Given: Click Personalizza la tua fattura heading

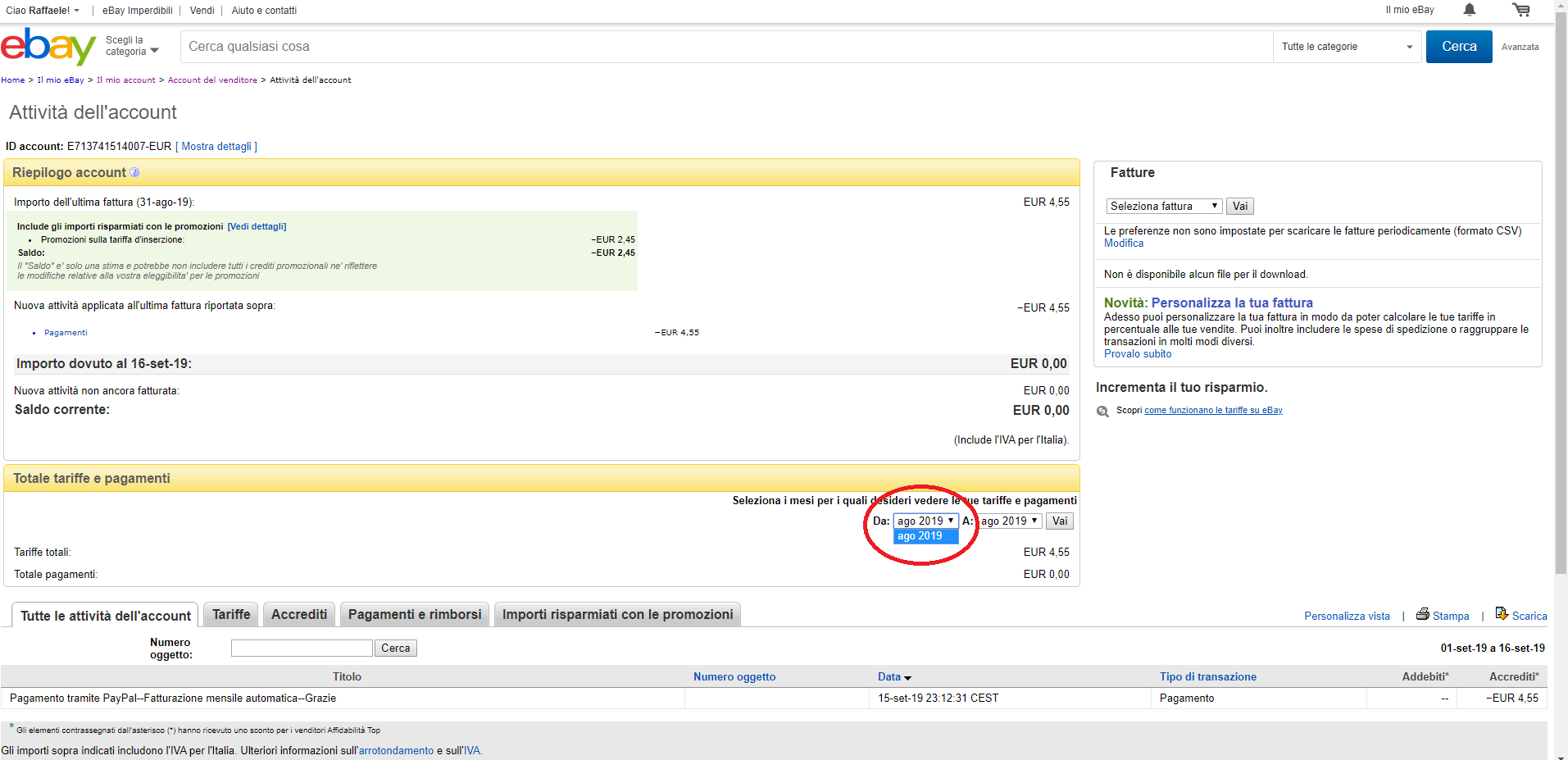Looking at the screenshot, I should (x=1232, y=303).
